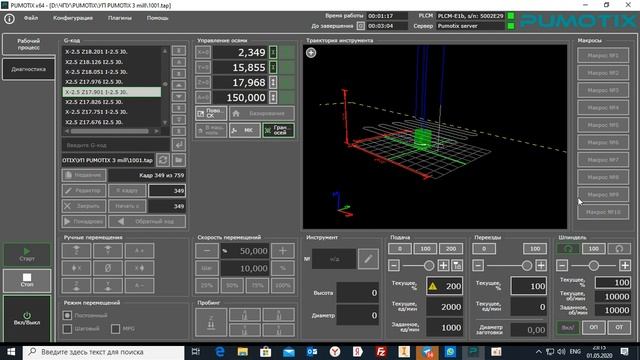Screen dimensions: 640x360
Task: Set Подача feed override to 200
Action: [451, 249]
